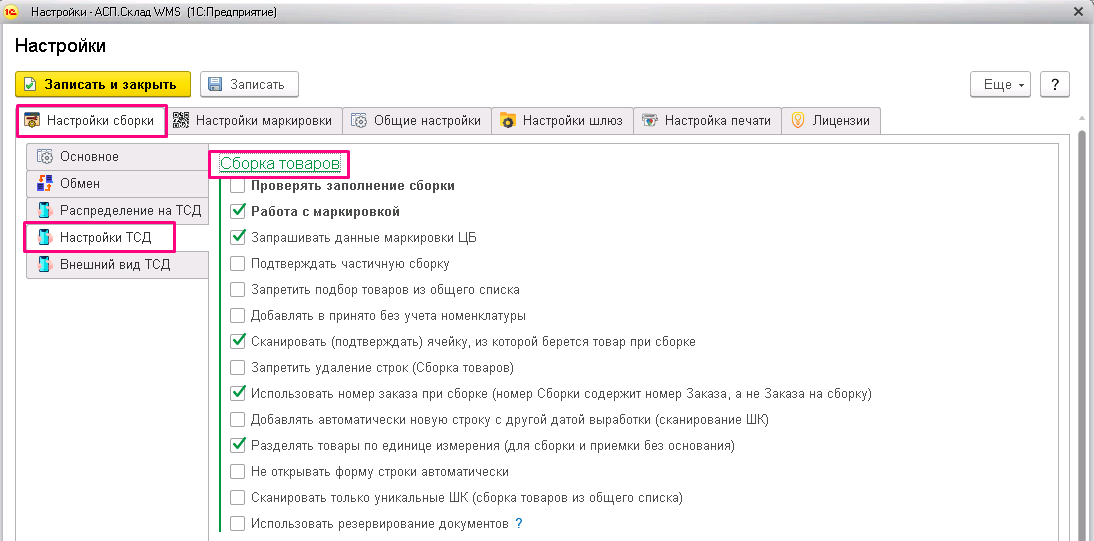1094x541 pixels.
Task: Check Запретить подбор товаров из общего списка
Action: point(238,289)
